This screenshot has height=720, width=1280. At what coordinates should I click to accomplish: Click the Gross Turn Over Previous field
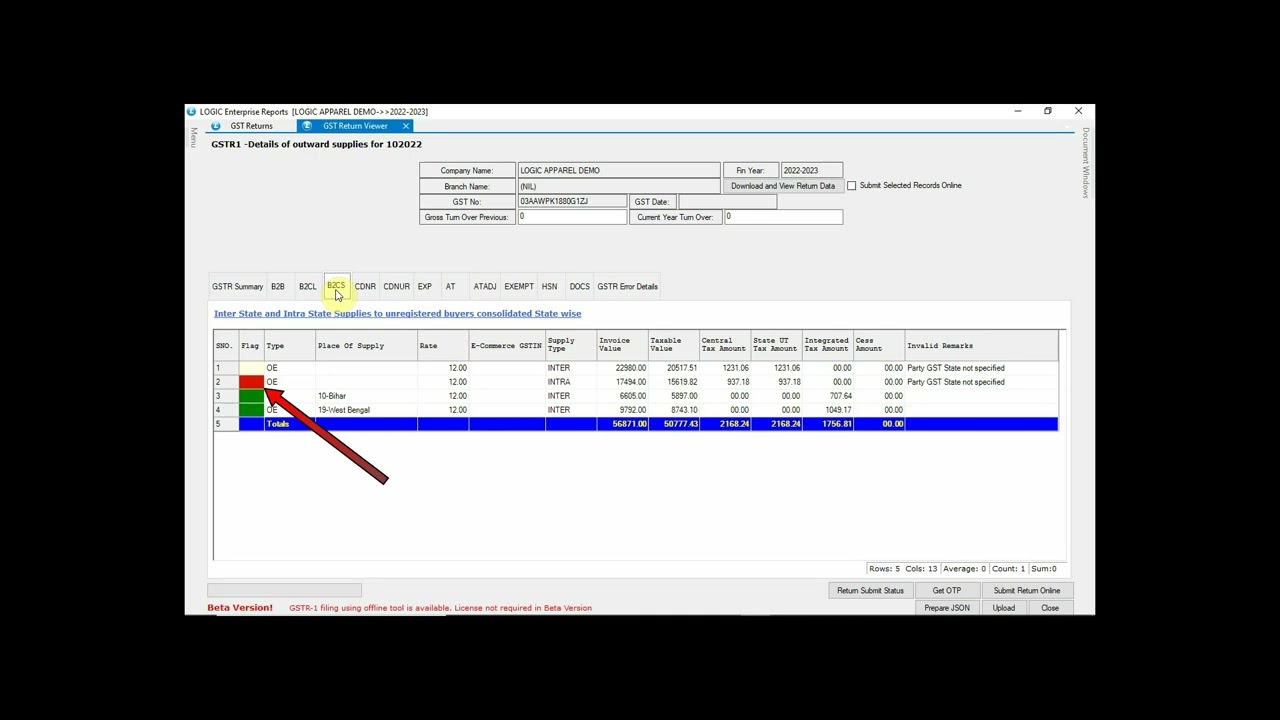click(x=572, y=217)
